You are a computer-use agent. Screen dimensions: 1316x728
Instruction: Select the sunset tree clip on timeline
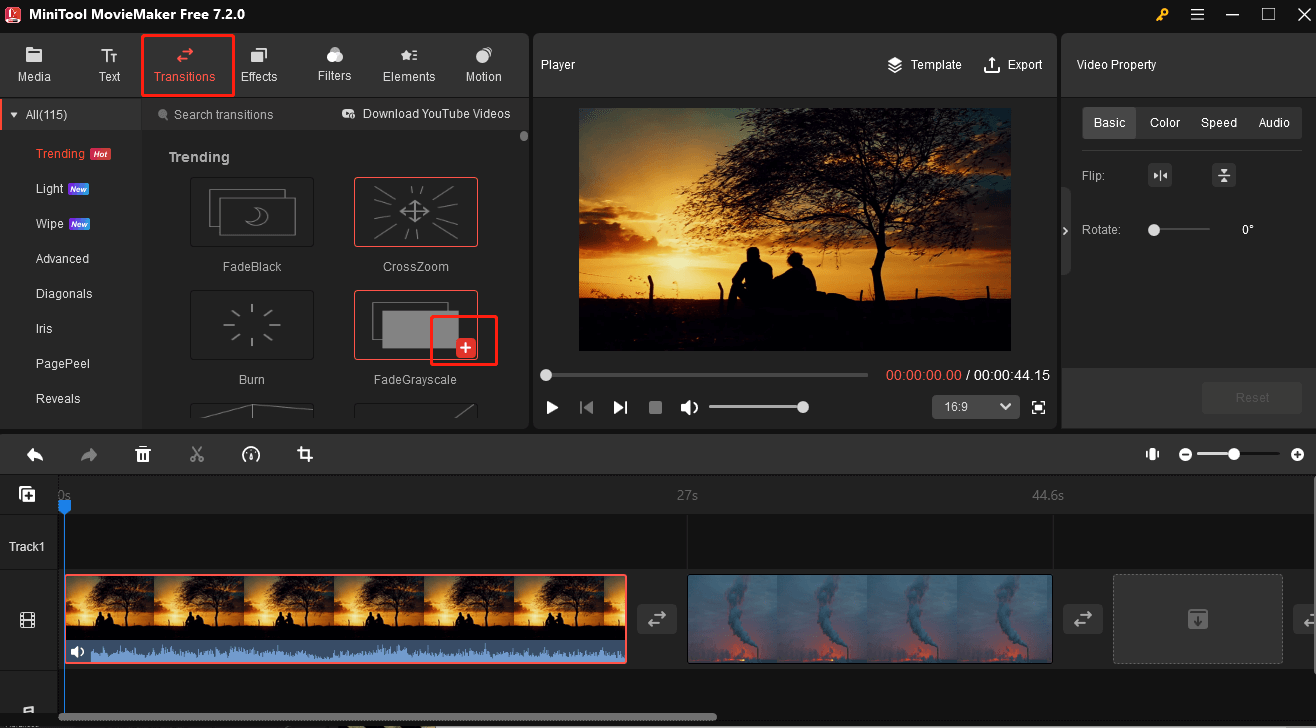[345, 618]
